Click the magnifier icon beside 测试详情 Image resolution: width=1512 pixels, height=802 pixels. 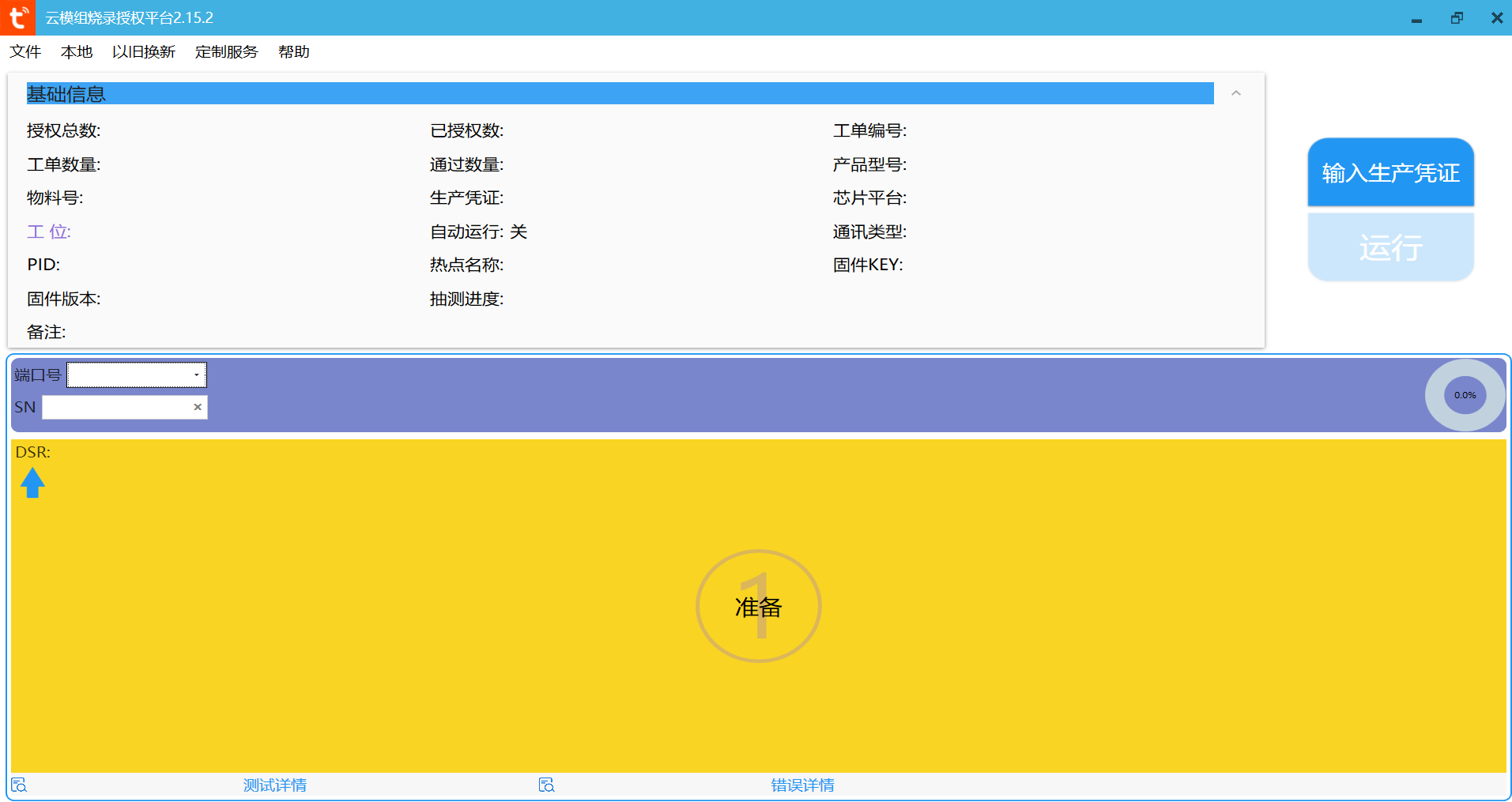pyautogui.click(x=19, y=785)
